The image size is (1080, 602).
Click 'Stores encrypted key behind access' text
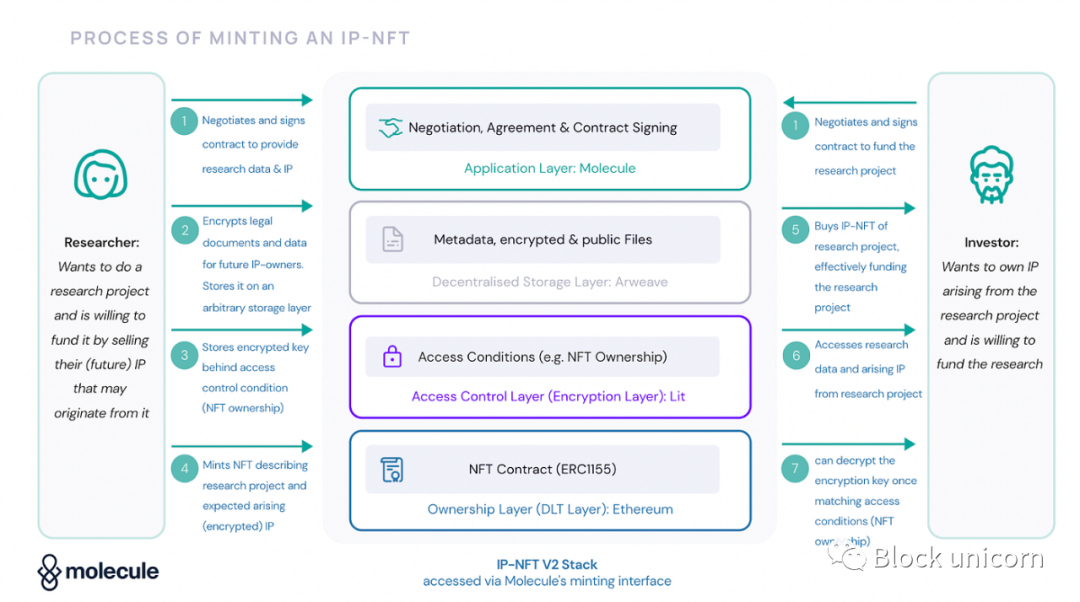[x=256, y=357]
